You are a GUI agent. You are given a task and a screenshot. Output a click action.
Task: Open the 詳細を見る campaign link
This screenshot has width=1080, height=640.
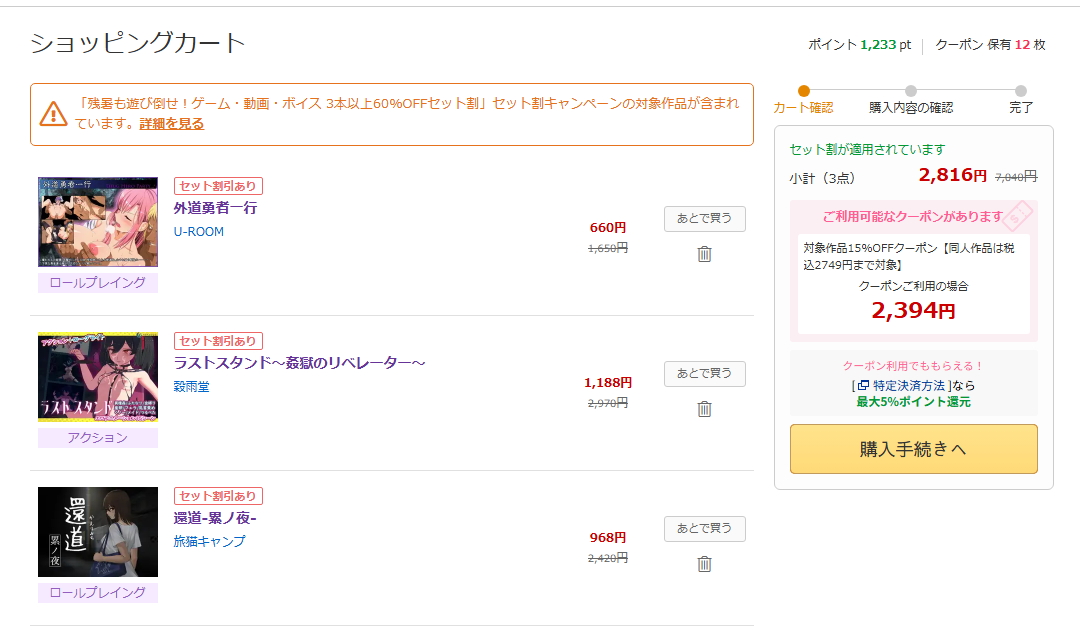pyautogui.click(x=172, y=124)
